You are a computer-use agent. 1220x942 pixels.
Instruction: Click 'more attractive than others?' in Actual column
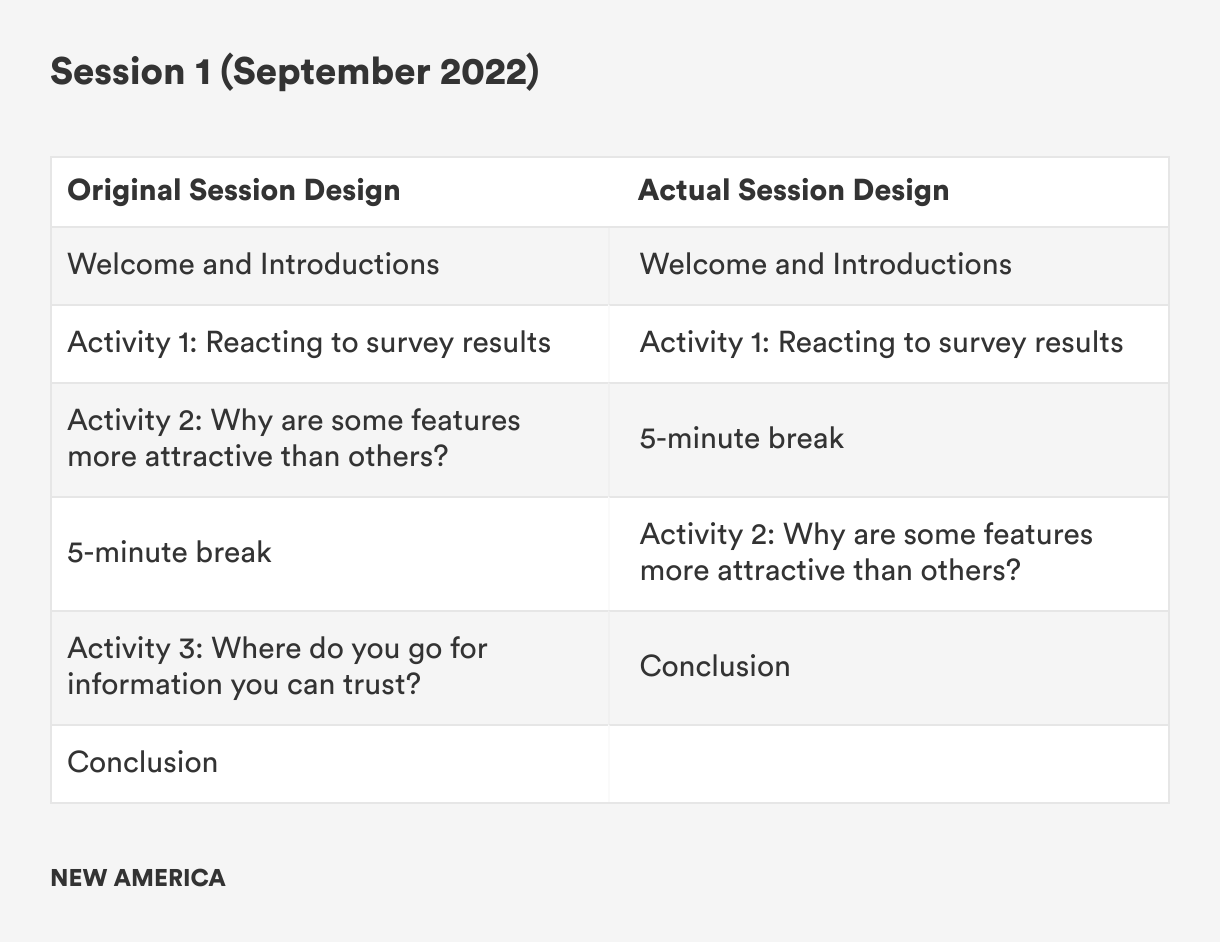(829, 571)
